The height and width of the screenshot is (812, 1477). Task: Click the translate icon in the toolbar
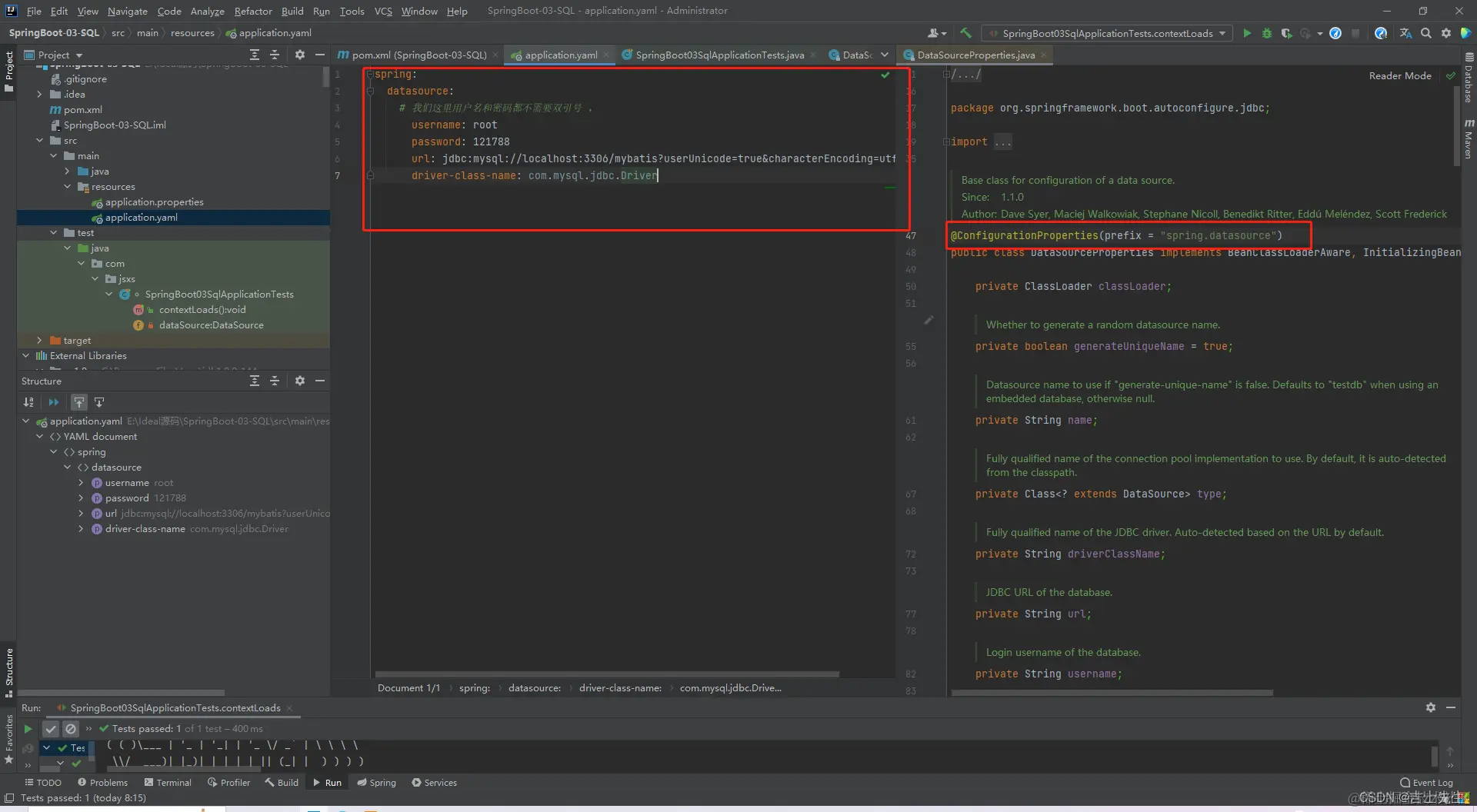(1405, 33)
